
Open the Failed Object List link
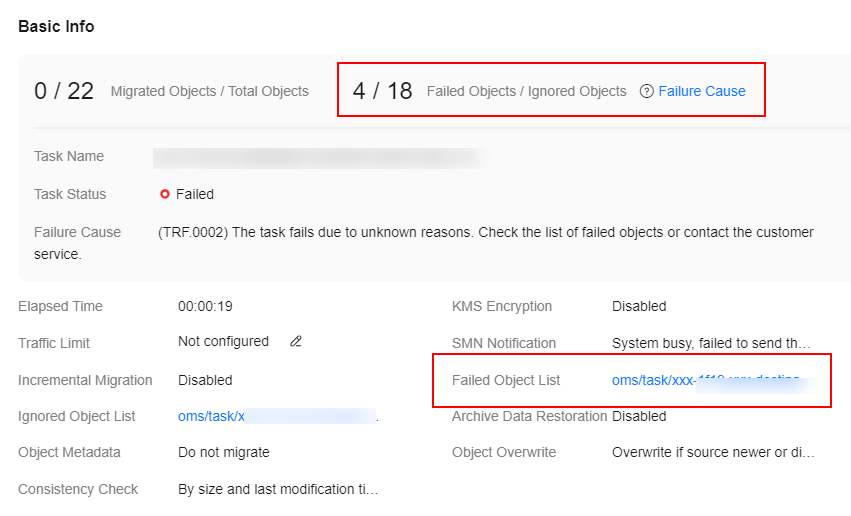coord(715,380)
